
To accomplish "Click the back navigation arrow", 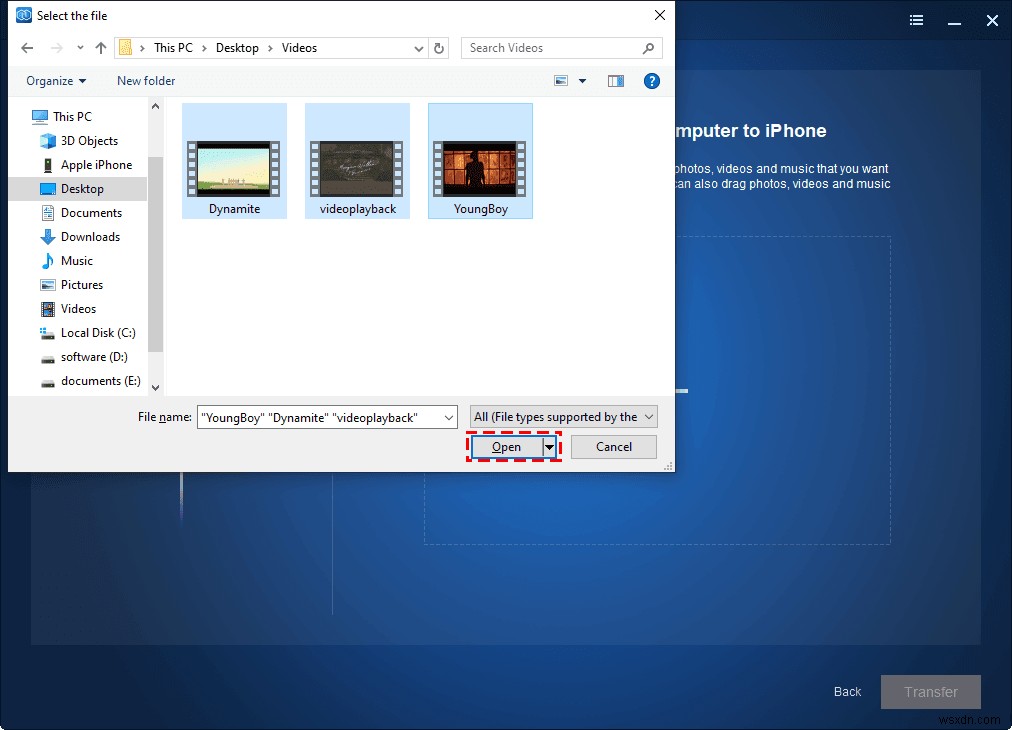I will [x=27, y=47].
